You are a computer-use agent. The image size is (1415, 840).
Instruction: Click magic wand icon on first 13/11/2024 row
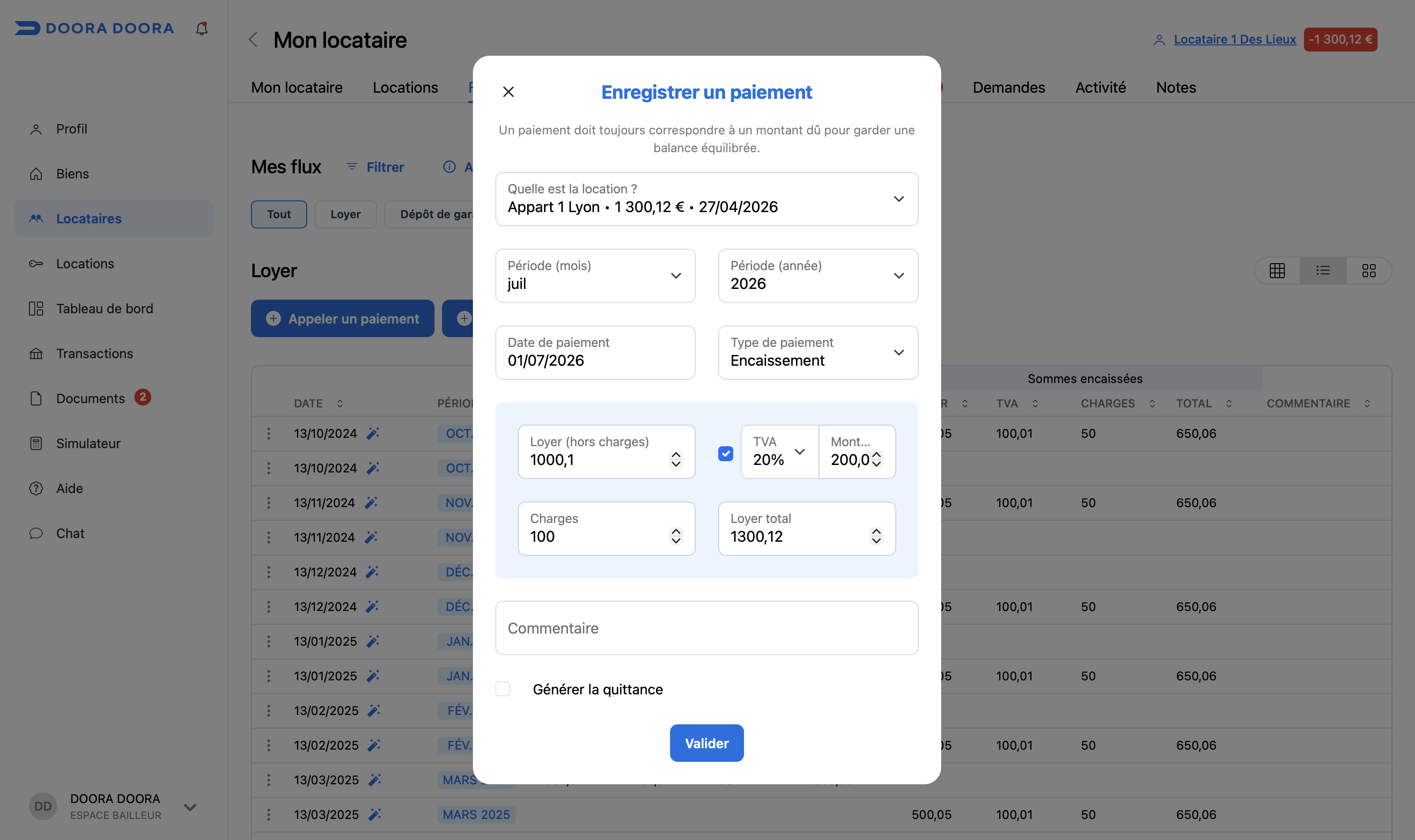(371, 502)
